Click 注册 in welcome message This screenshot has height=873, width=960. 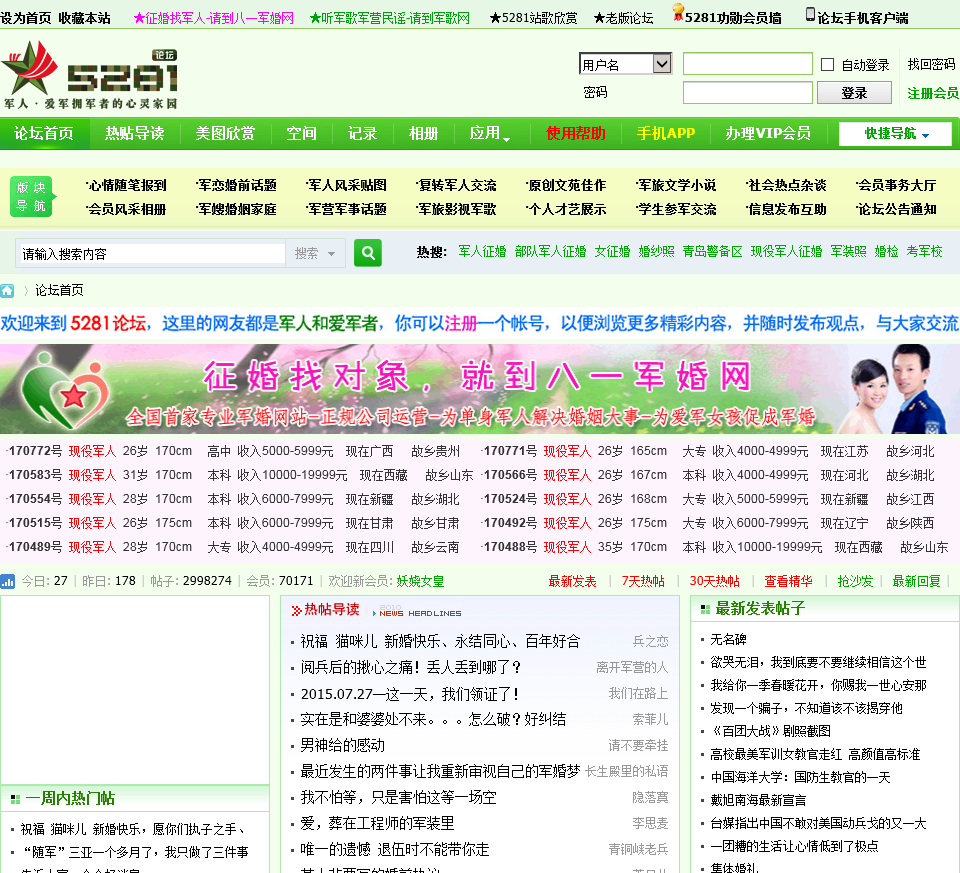[x=460, y=323]
